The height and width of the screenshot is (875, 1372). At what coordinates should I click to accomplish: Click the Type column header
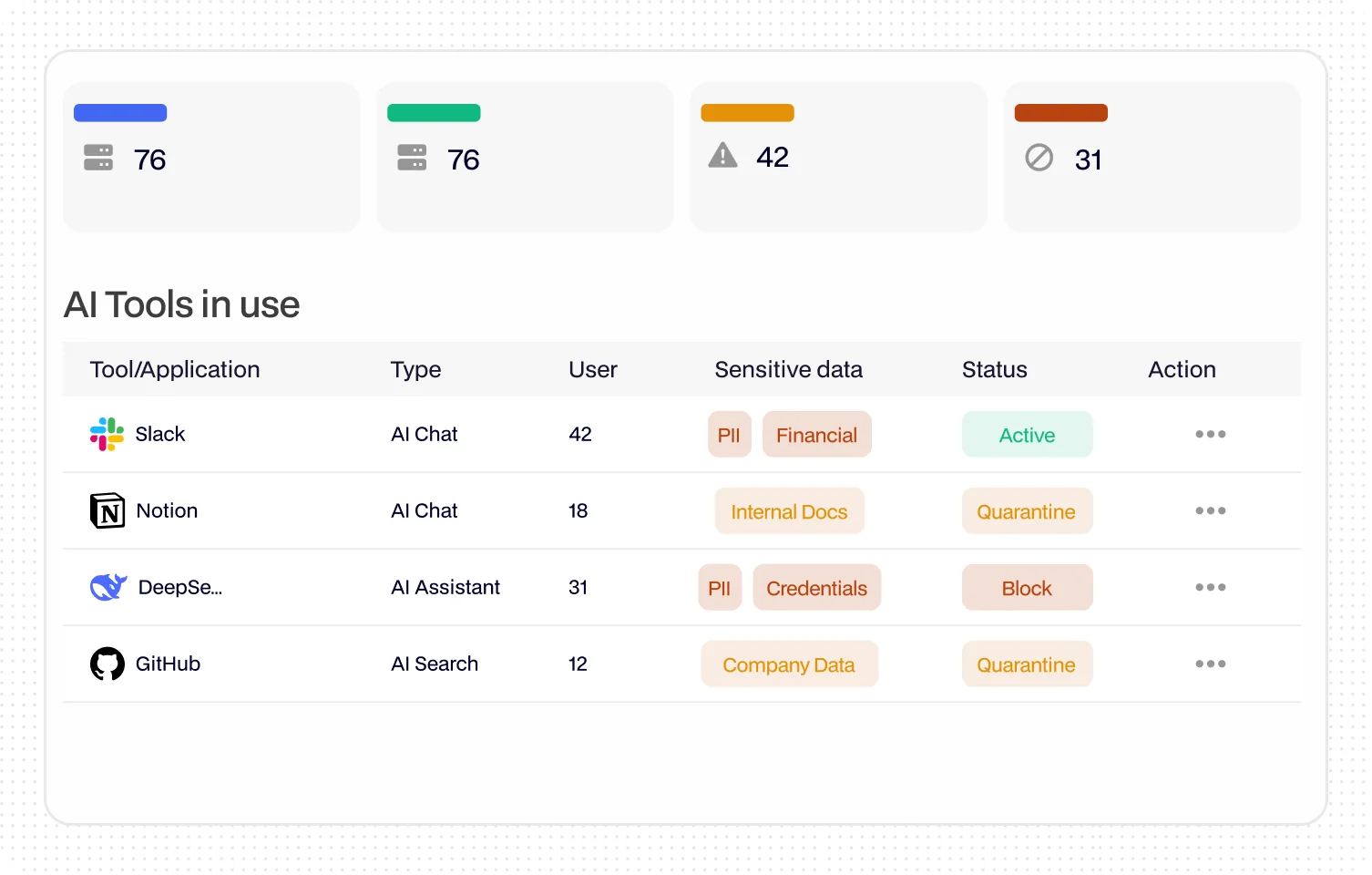[x=416, y=369]
